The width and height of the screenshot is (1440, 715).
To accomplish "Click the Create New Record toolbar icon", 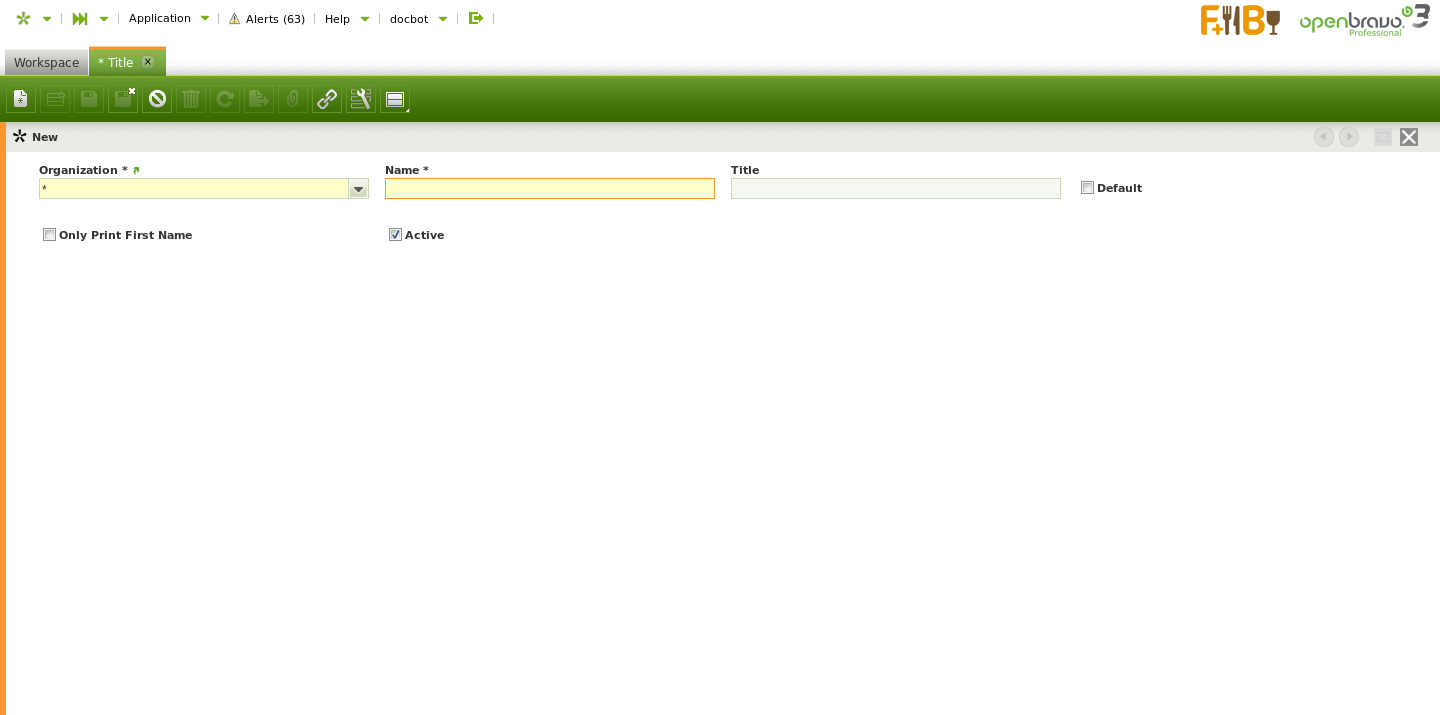I will point(21,99).
